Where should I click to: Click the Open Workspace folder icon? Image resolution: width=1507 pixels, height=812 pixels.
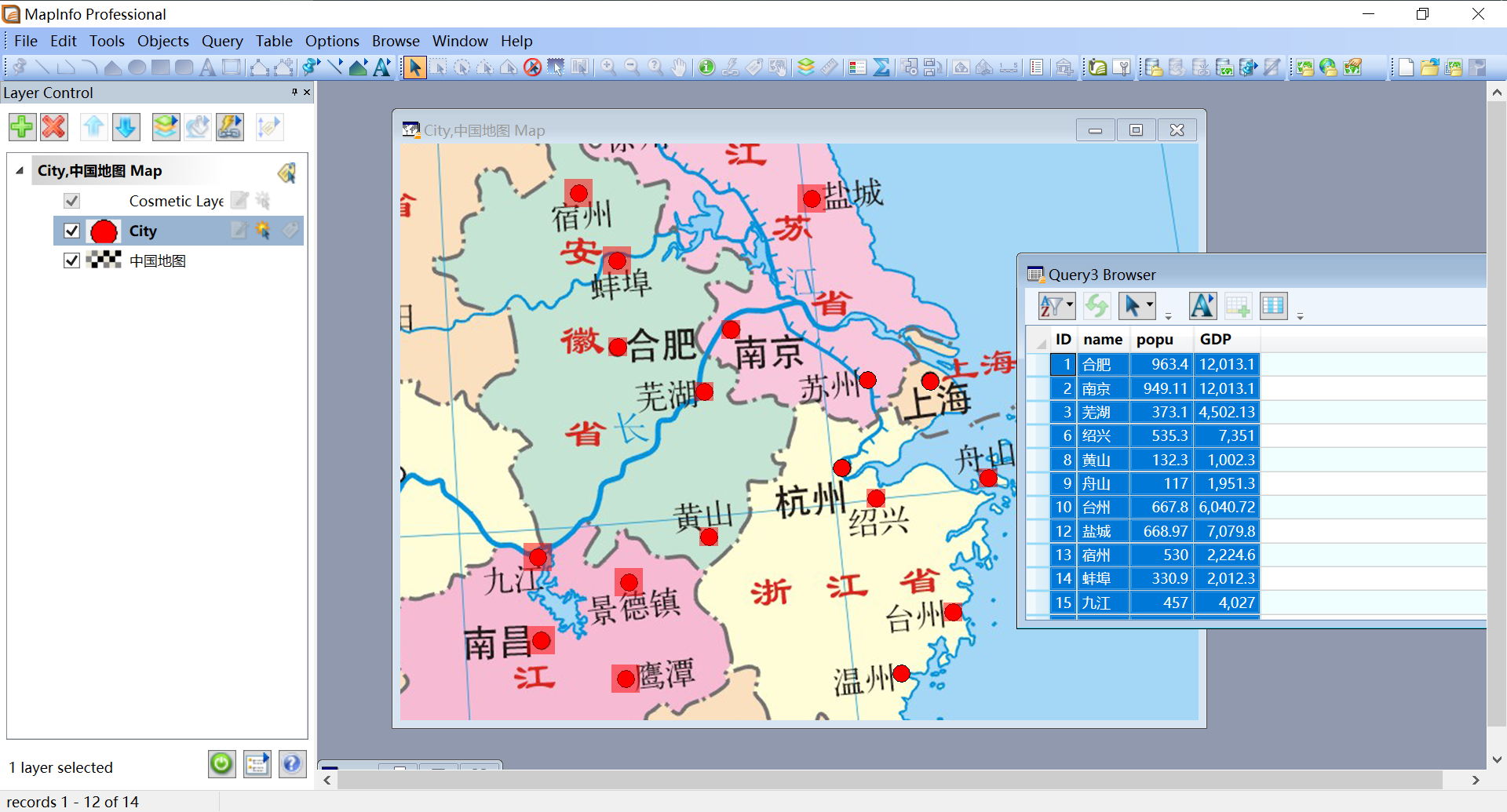[1429, 67]
